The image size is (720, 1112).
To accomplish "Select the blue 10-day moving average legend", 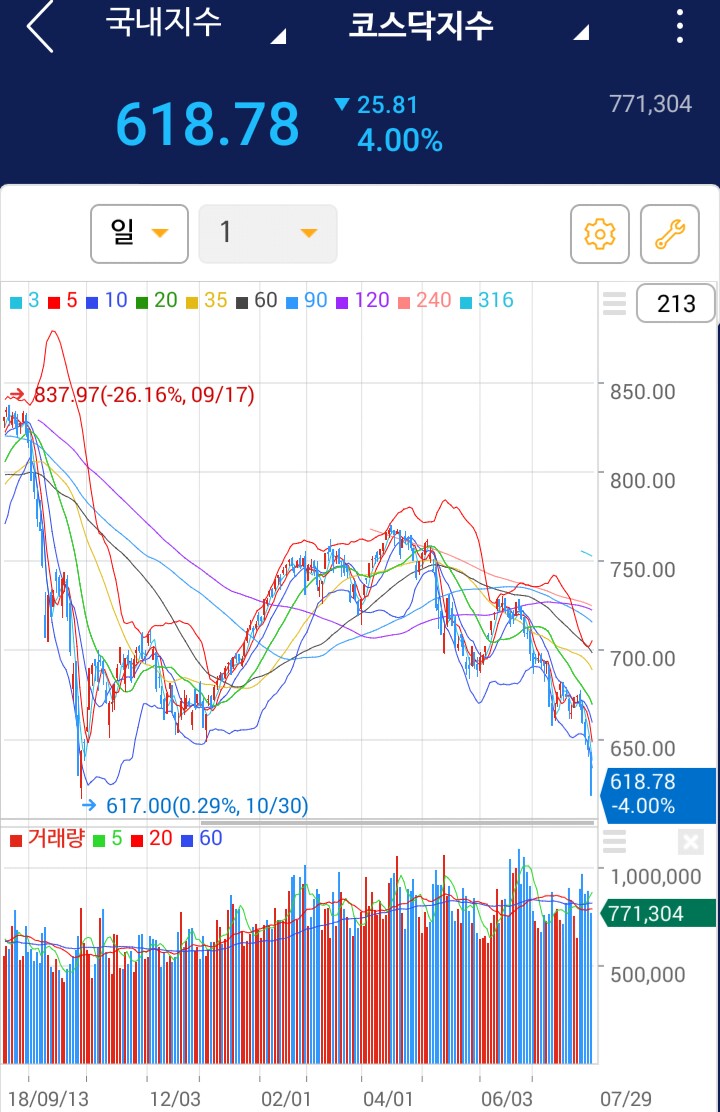I will coord(106,301).
